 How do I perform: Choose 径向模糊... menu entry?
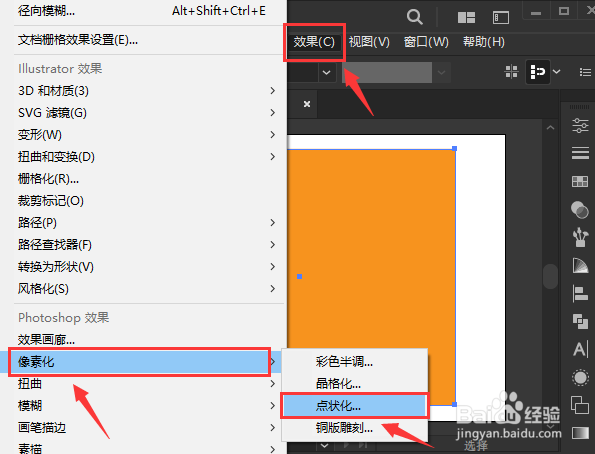[142, 11]
